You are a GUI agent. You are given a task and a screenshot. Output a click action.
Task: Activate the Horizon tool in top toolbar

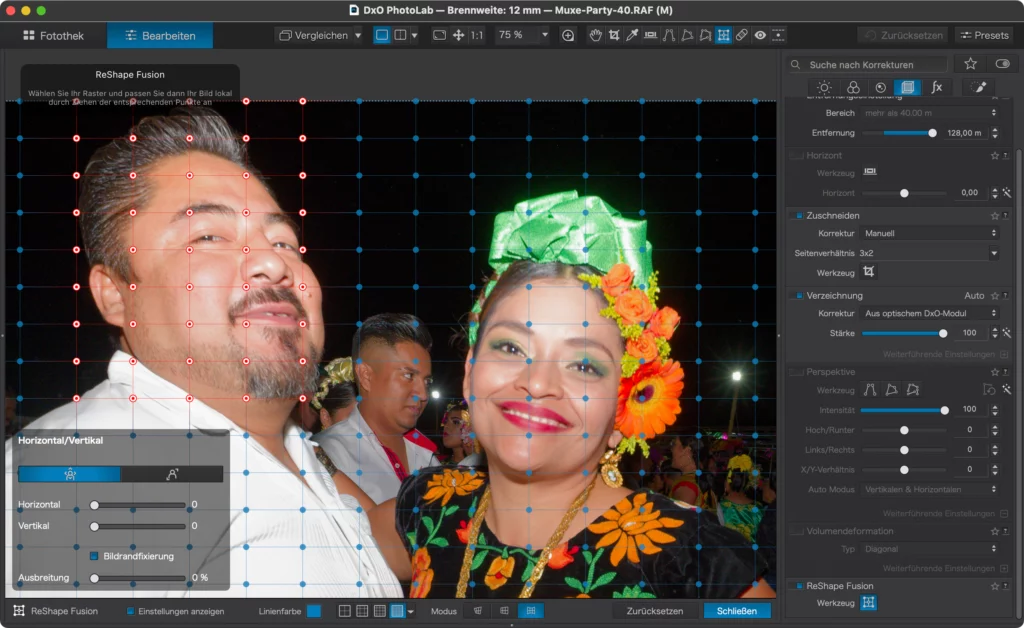click(x=650, y=35)
